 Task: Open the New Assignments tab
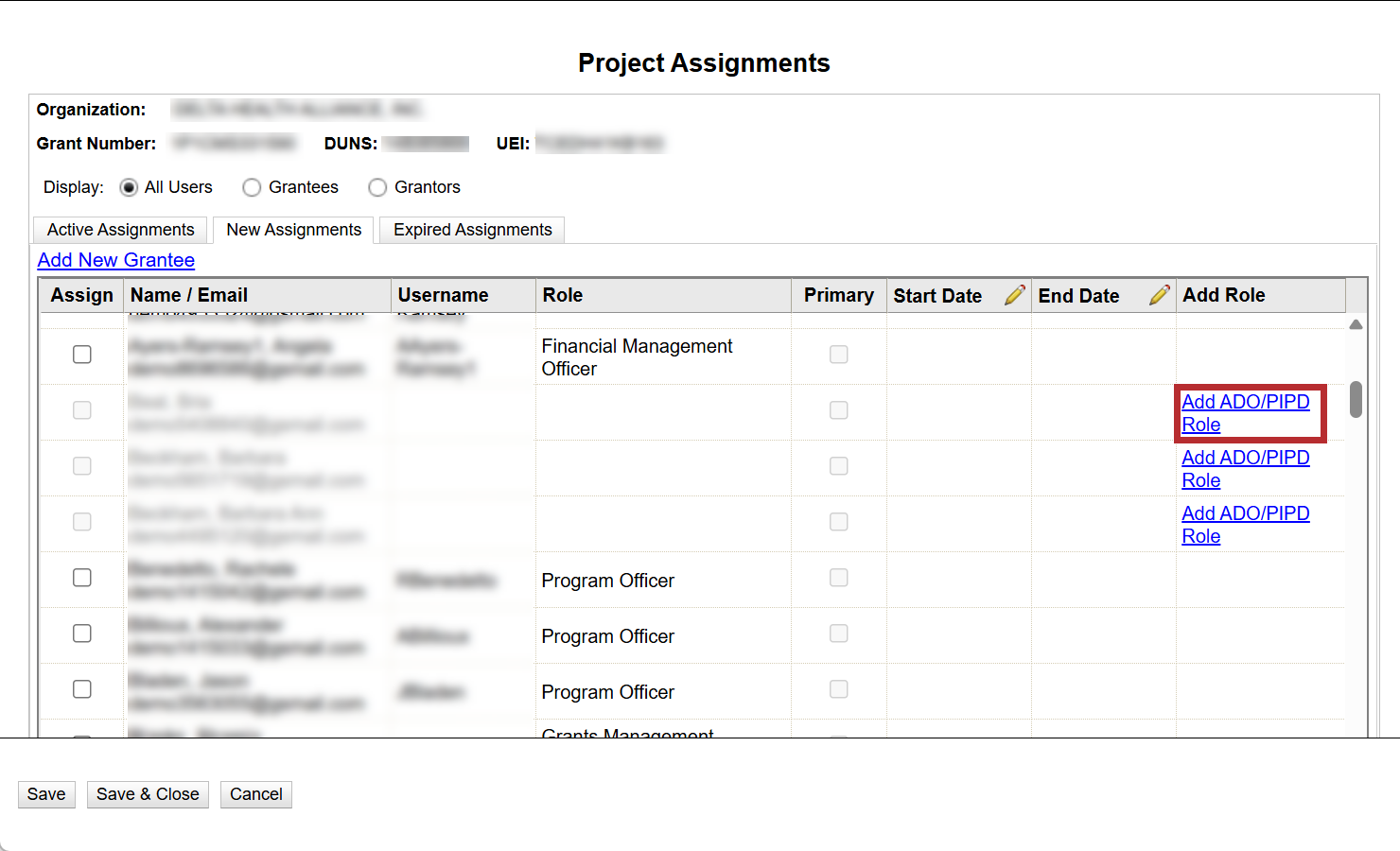(293, 230)
